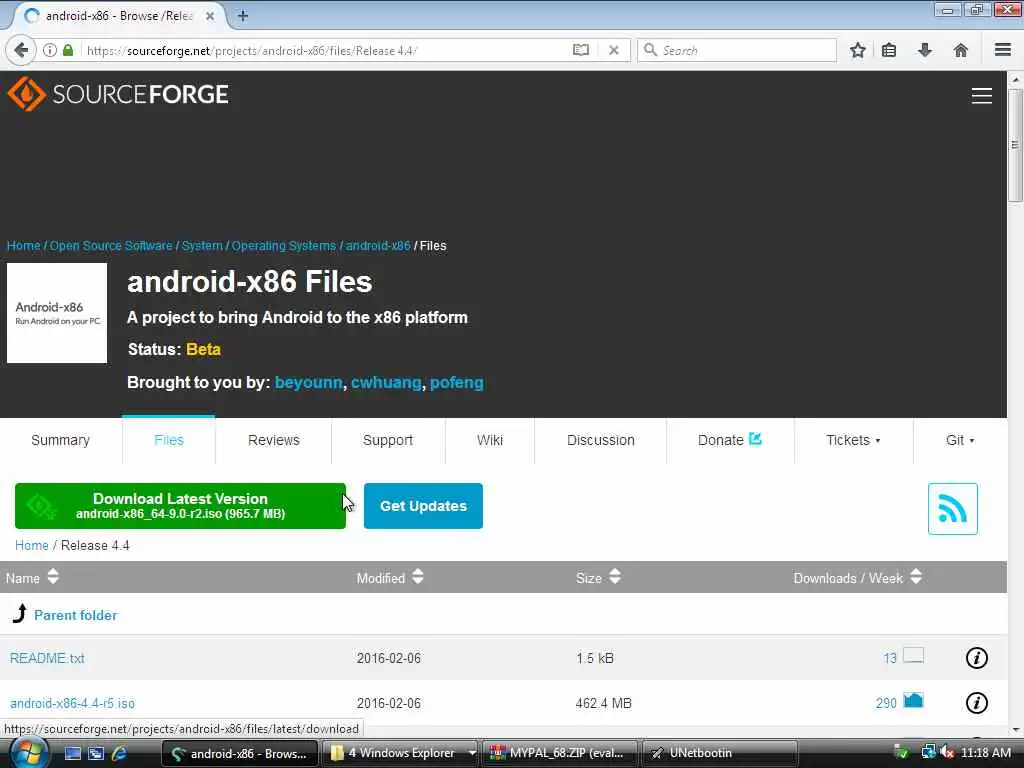The width and height of the screenshot is (1024, 768).
Task: Expand the Git dropdown tab
Action: click(x=960, y=440)
